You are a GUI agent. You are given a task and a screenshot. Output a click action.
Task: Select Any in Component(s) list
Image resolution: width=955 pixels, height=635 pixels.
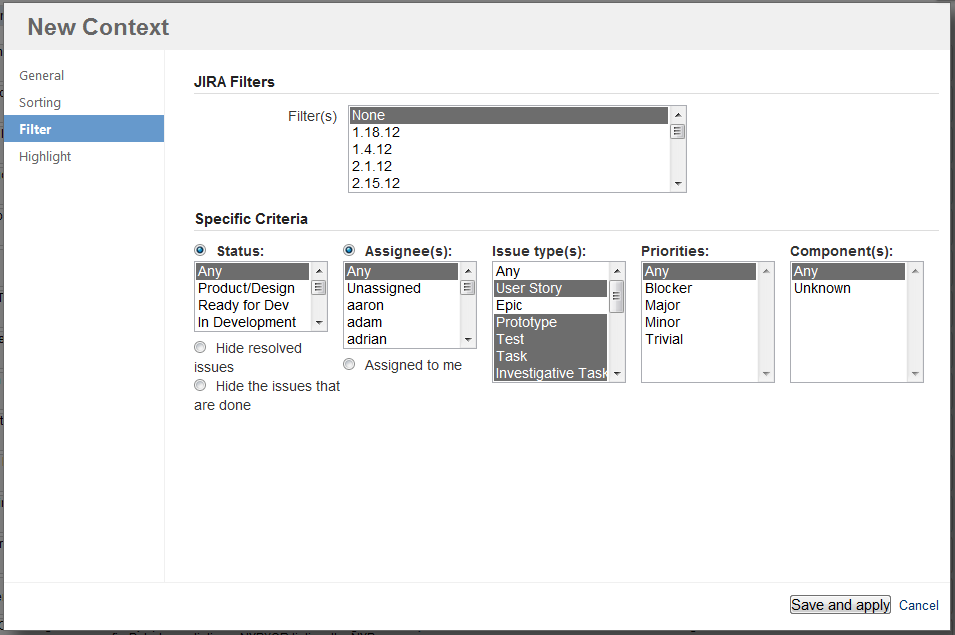(x=848, y=272)
